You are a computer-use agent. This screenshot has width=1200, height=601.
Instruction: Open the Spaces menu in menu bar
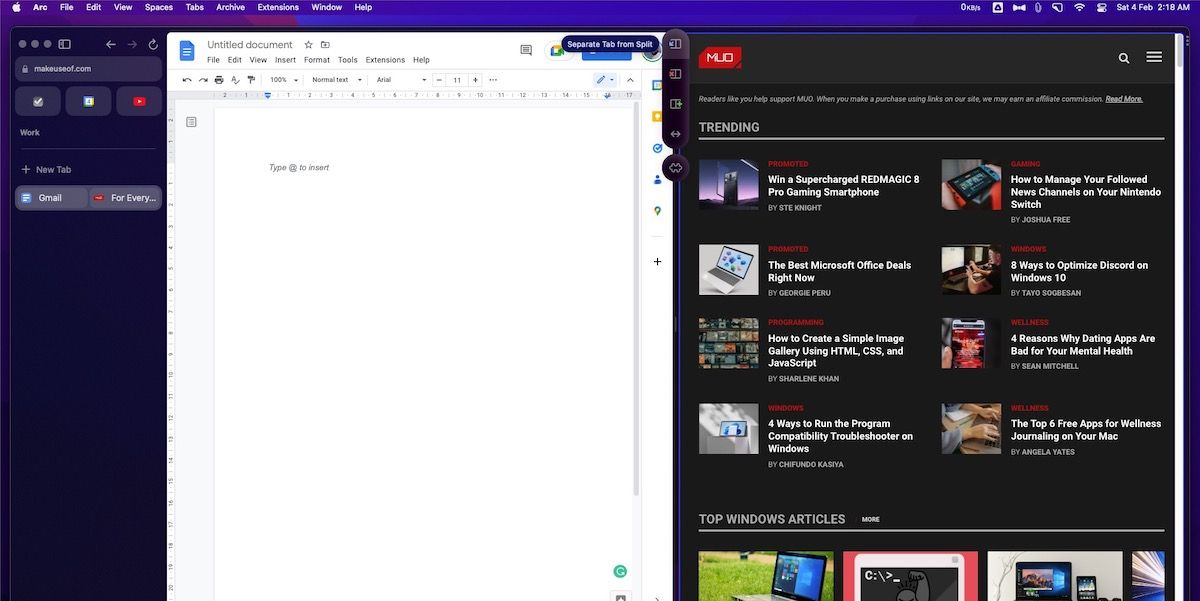[159, 7]
